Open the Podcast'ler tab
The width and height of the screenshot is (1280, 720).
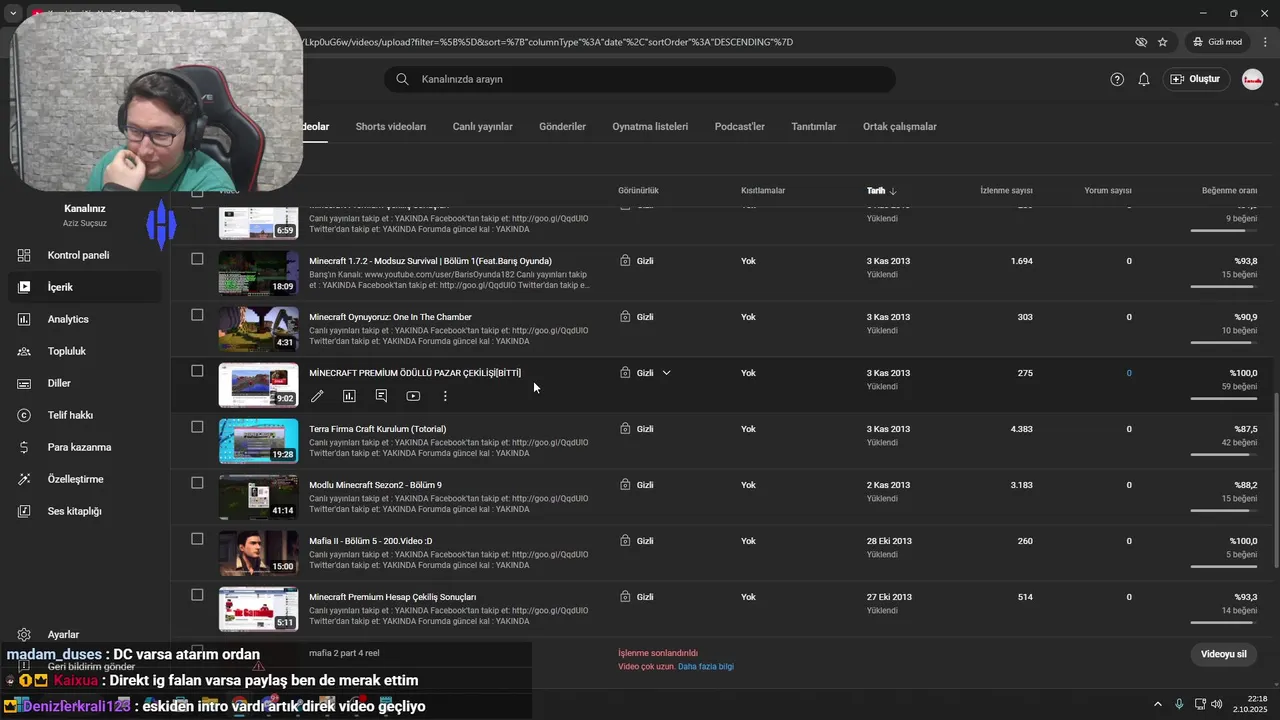click(x=740, y=127)
